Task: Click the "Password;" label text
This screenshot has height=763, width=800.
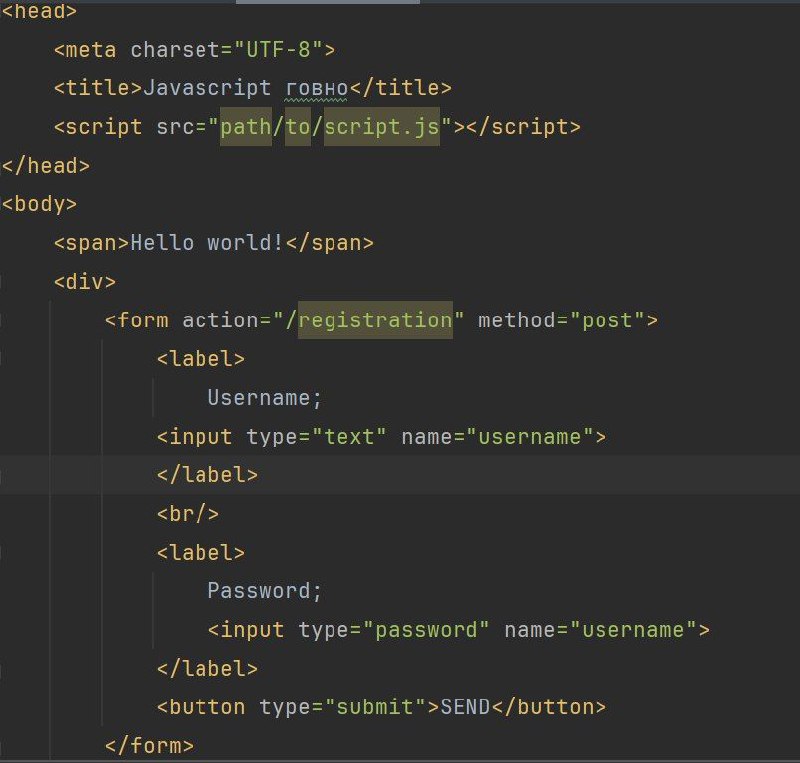Action: pos(265,591)
